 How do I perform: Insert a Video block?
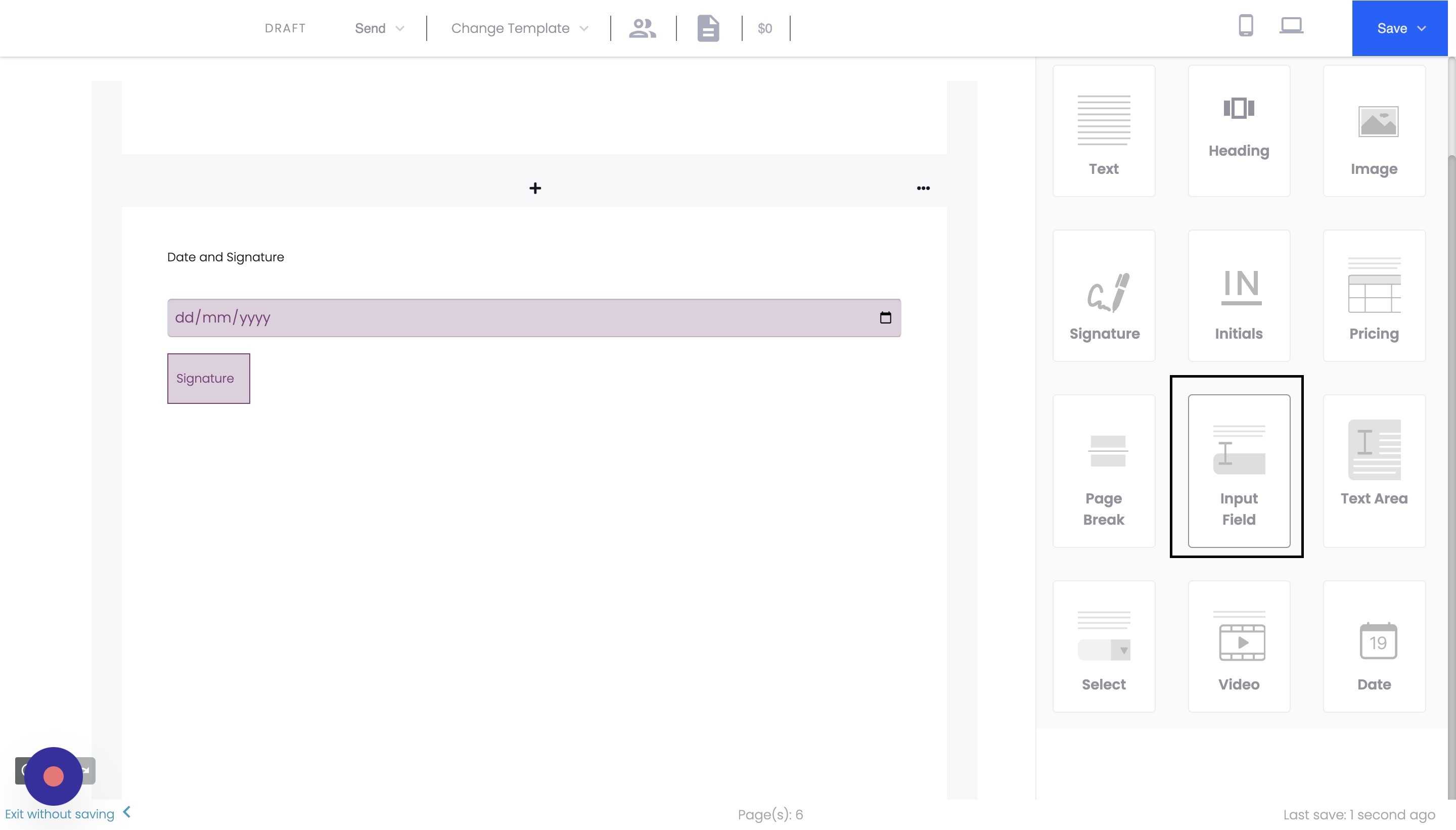(1238, 646)
